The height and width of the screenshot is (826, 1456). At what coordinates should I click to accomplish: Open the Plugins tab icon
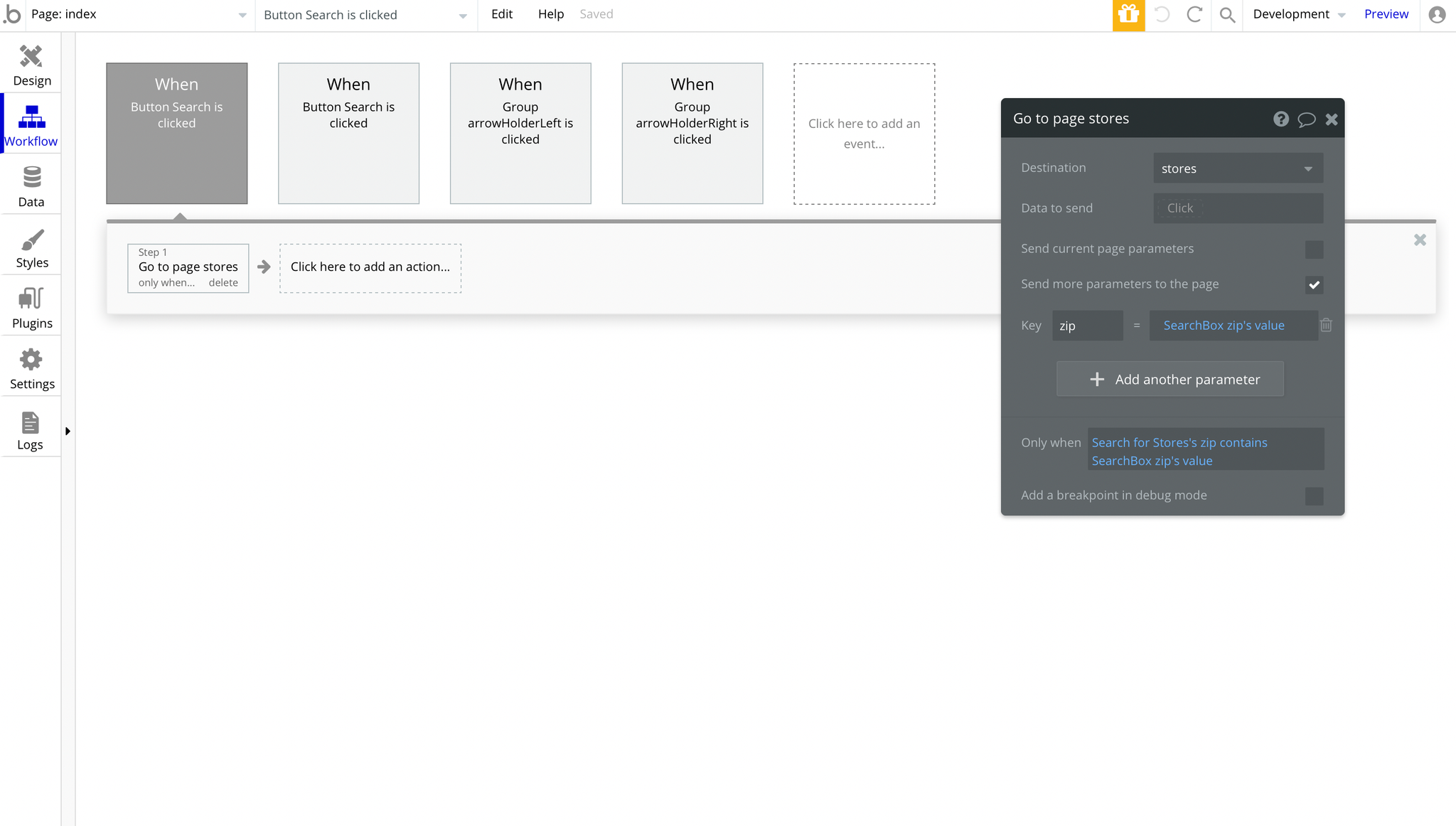click(31, 299)
